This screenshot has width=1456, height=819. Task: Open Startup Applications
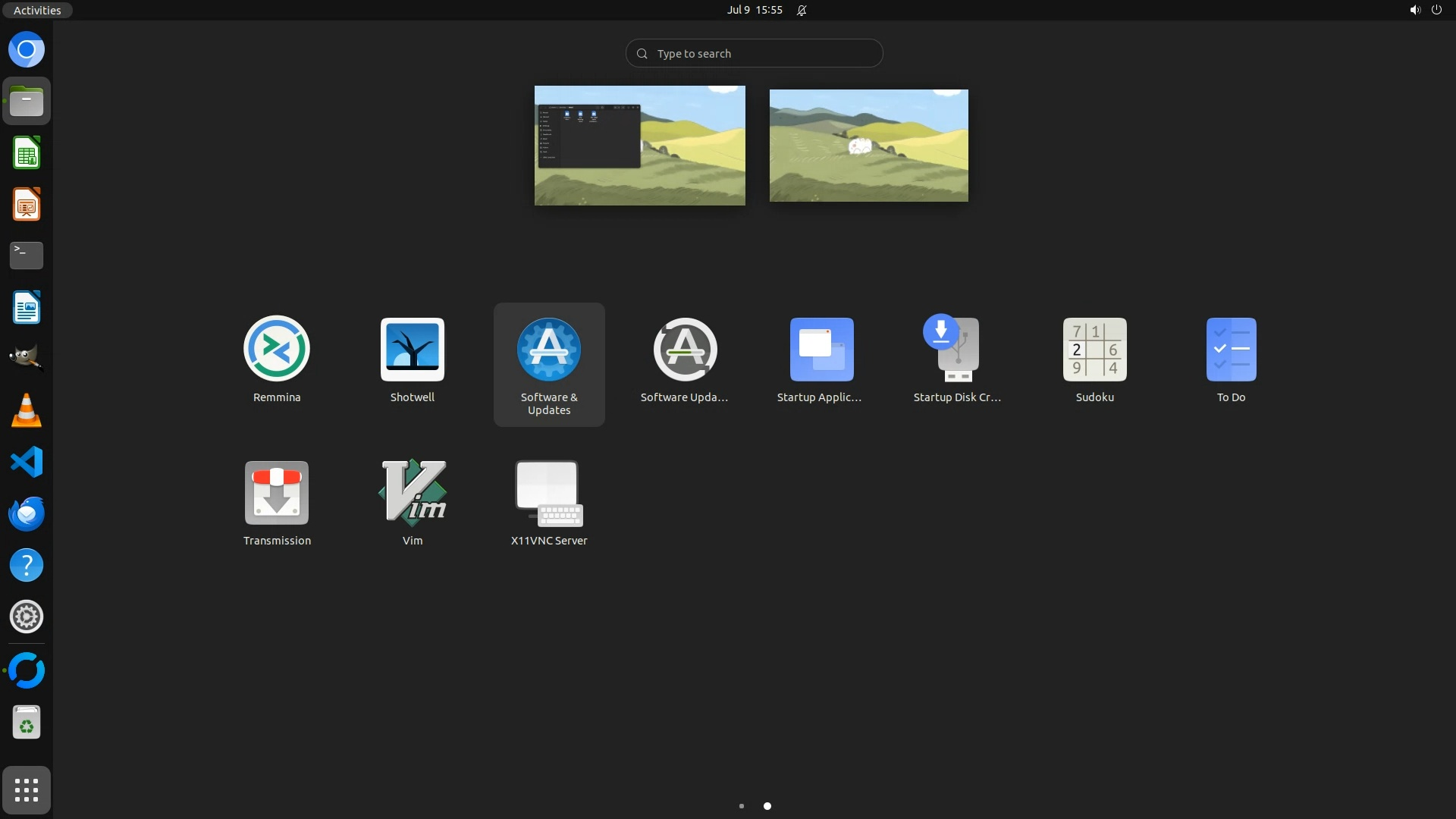[821, 350]
